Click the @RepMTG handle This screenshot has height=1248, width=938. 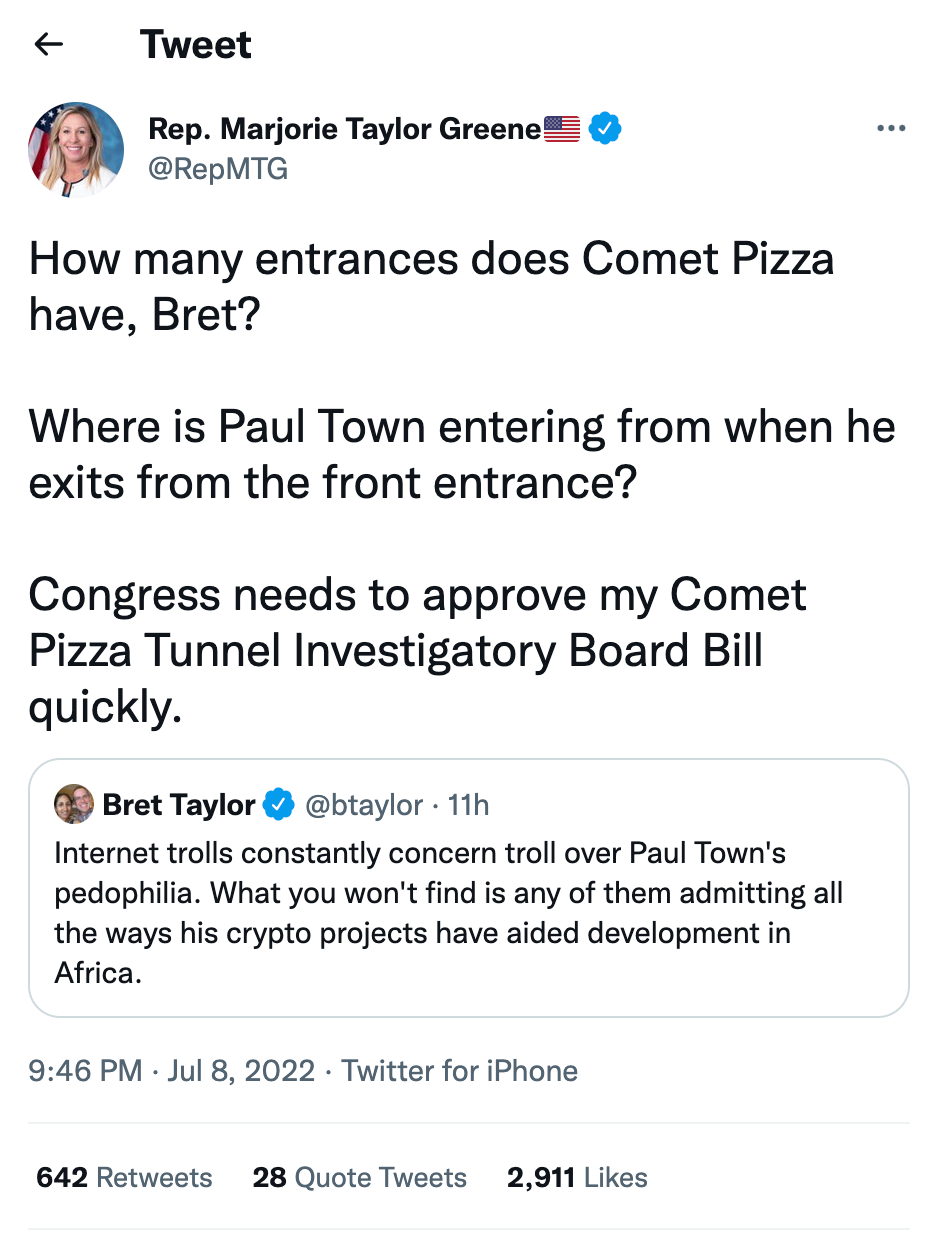[218, 170]
